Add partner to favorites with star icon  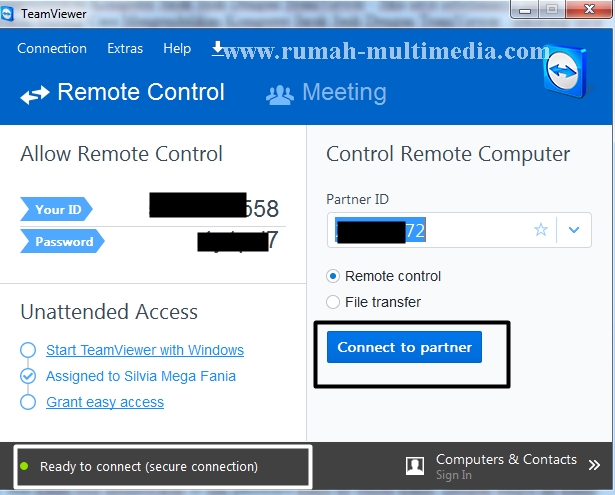coord(540,230)
